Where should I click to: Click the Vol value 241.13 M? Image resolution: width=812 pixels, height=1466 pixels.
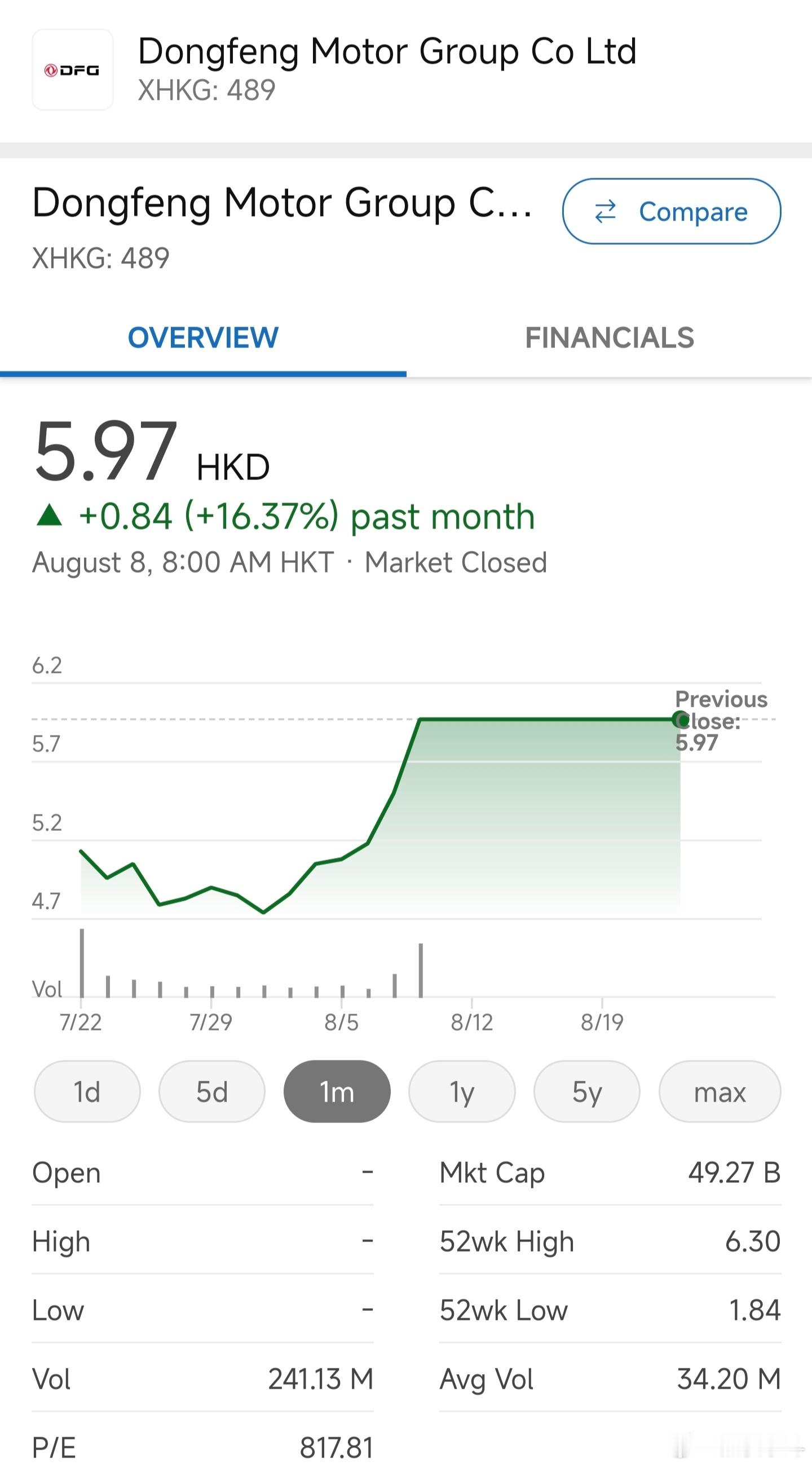pos(321,1379)
